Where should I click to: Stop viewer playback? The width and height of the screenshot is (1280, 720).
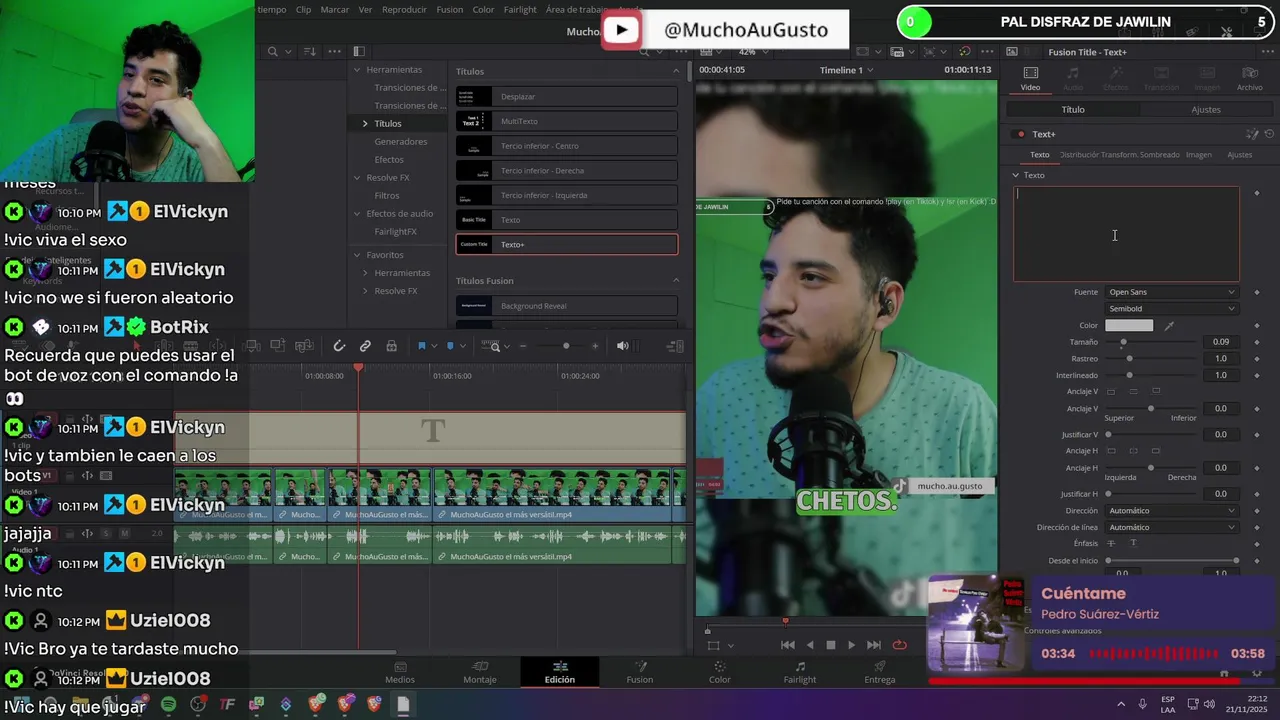(x=830, y=645)
